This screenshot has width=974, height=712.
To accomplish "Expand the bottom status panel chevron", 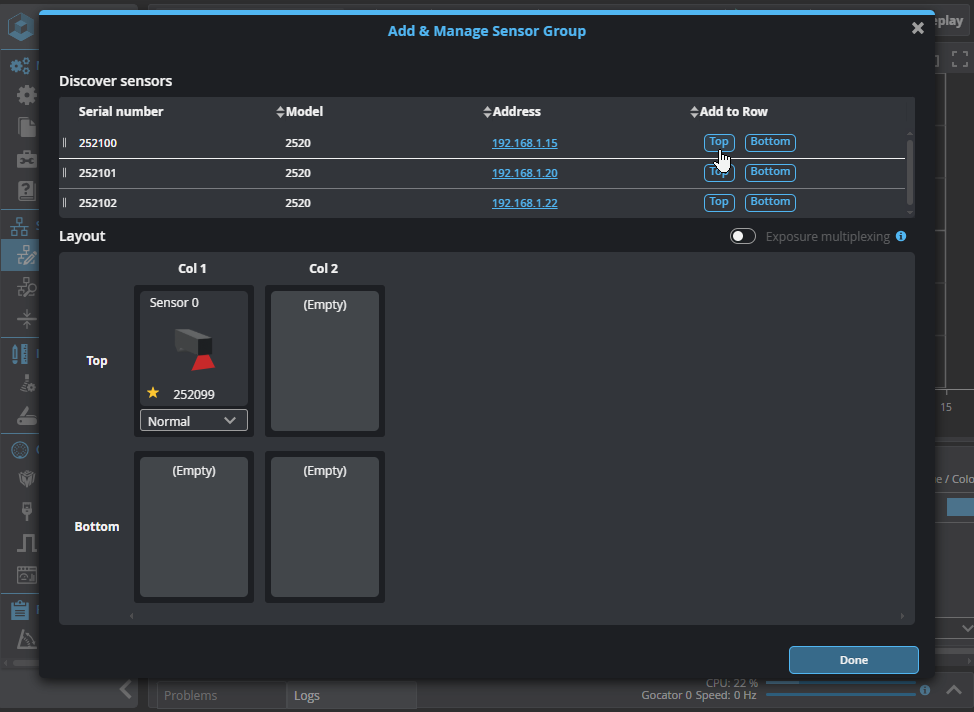I will point(953,690).
